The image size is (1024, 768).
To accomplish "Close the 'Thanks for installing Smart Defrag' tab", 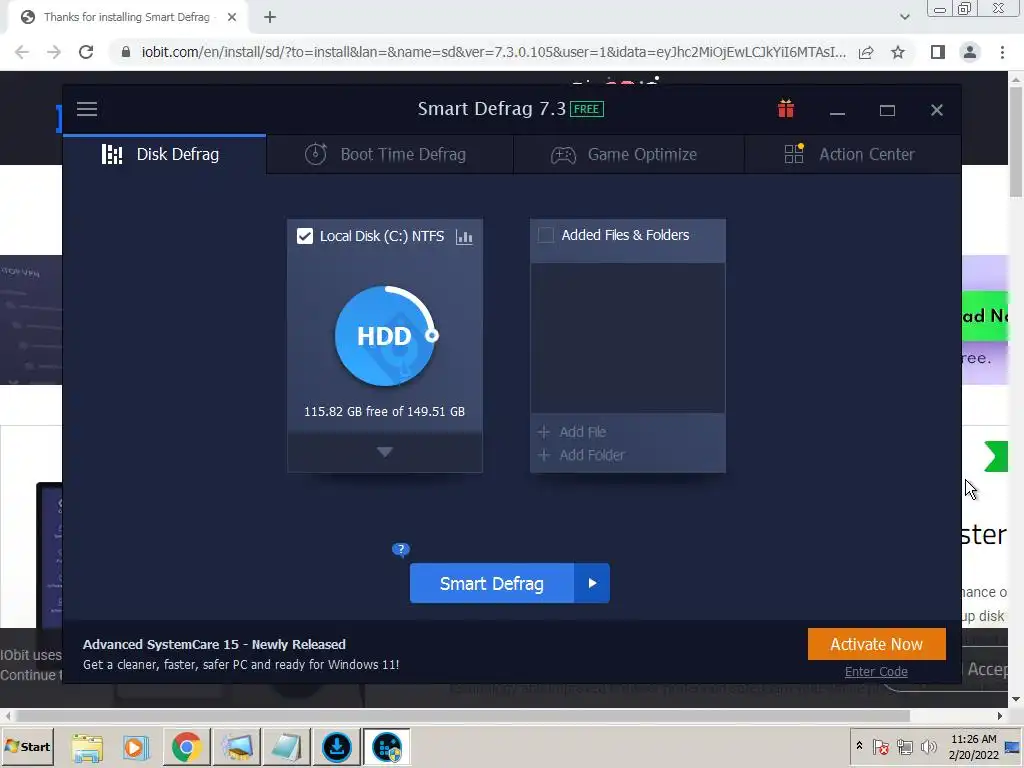I will [231, 18].
